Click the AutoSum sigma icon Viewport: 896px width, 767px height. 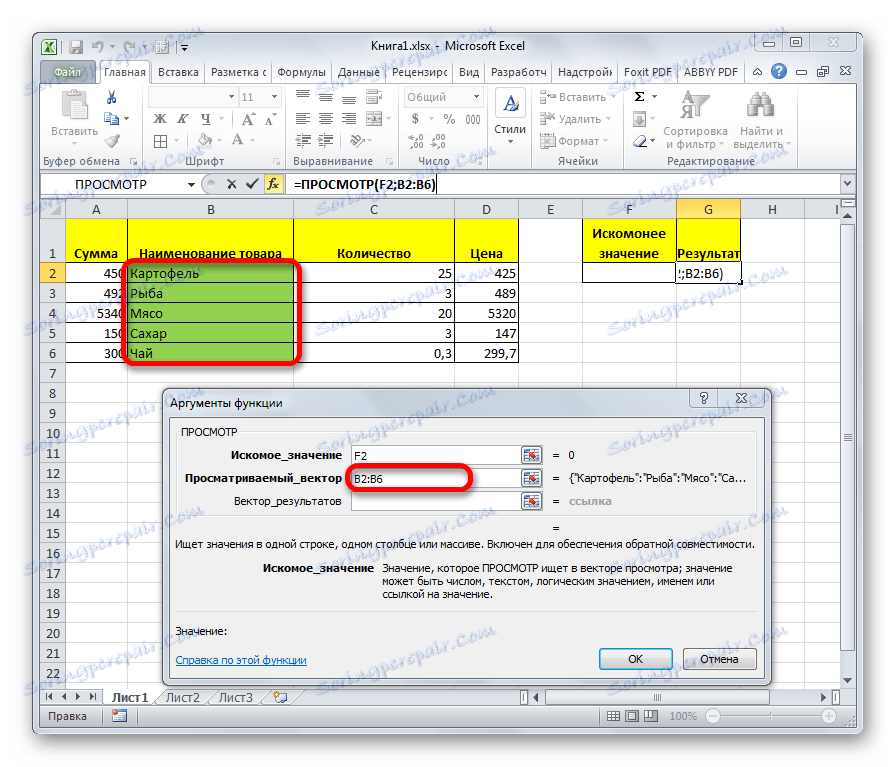click(x=640, y=97)
